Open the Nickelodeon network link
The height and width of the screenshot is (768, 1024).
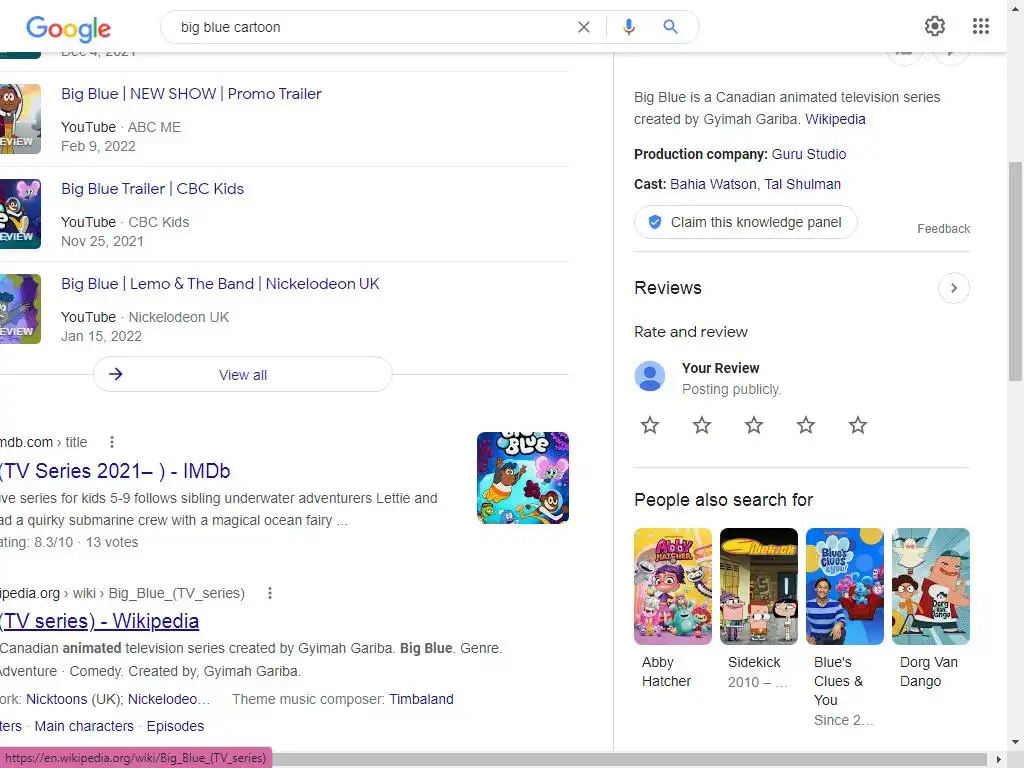point(168,699)
